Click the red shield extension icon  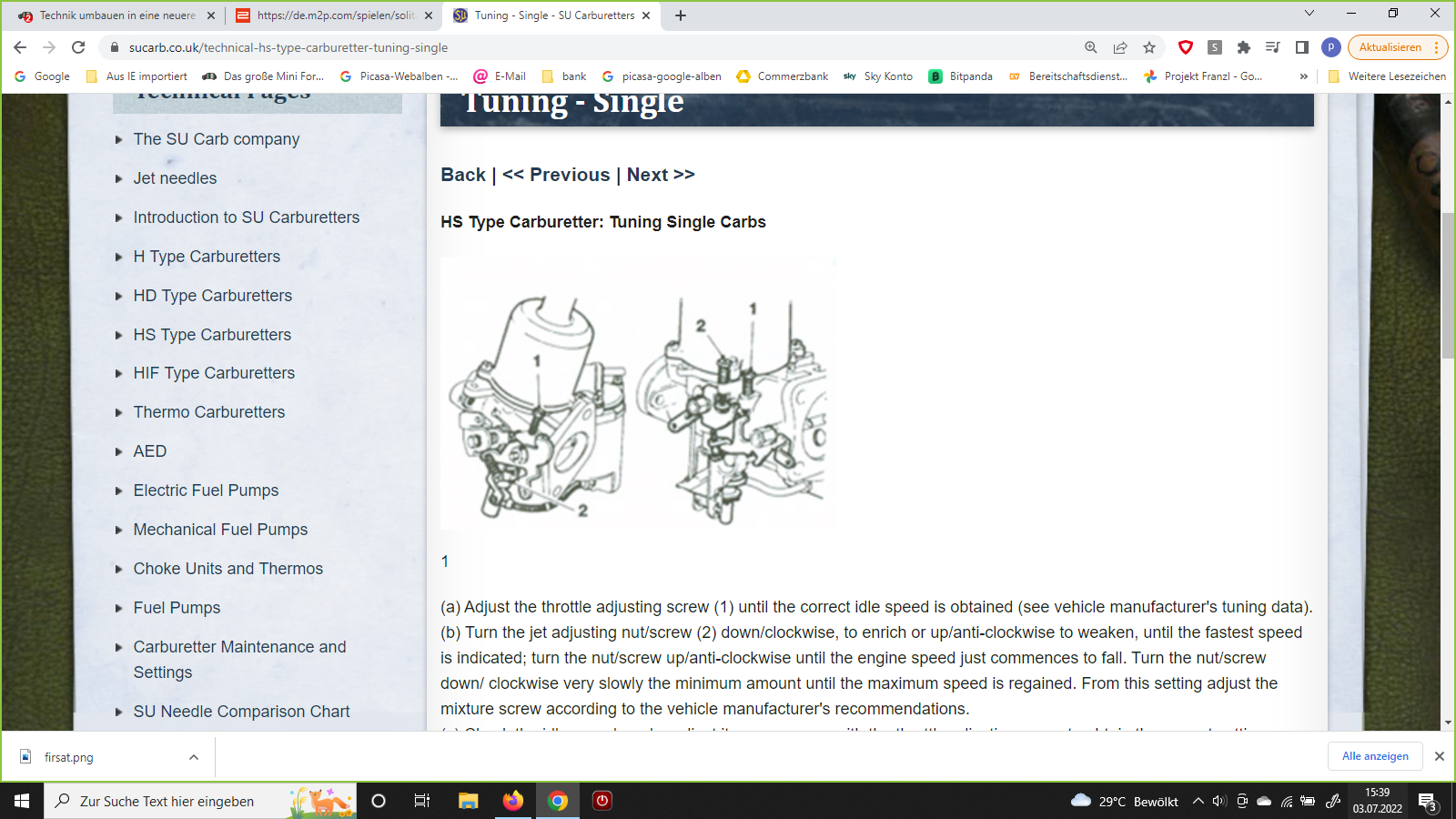click(1185, 47)
